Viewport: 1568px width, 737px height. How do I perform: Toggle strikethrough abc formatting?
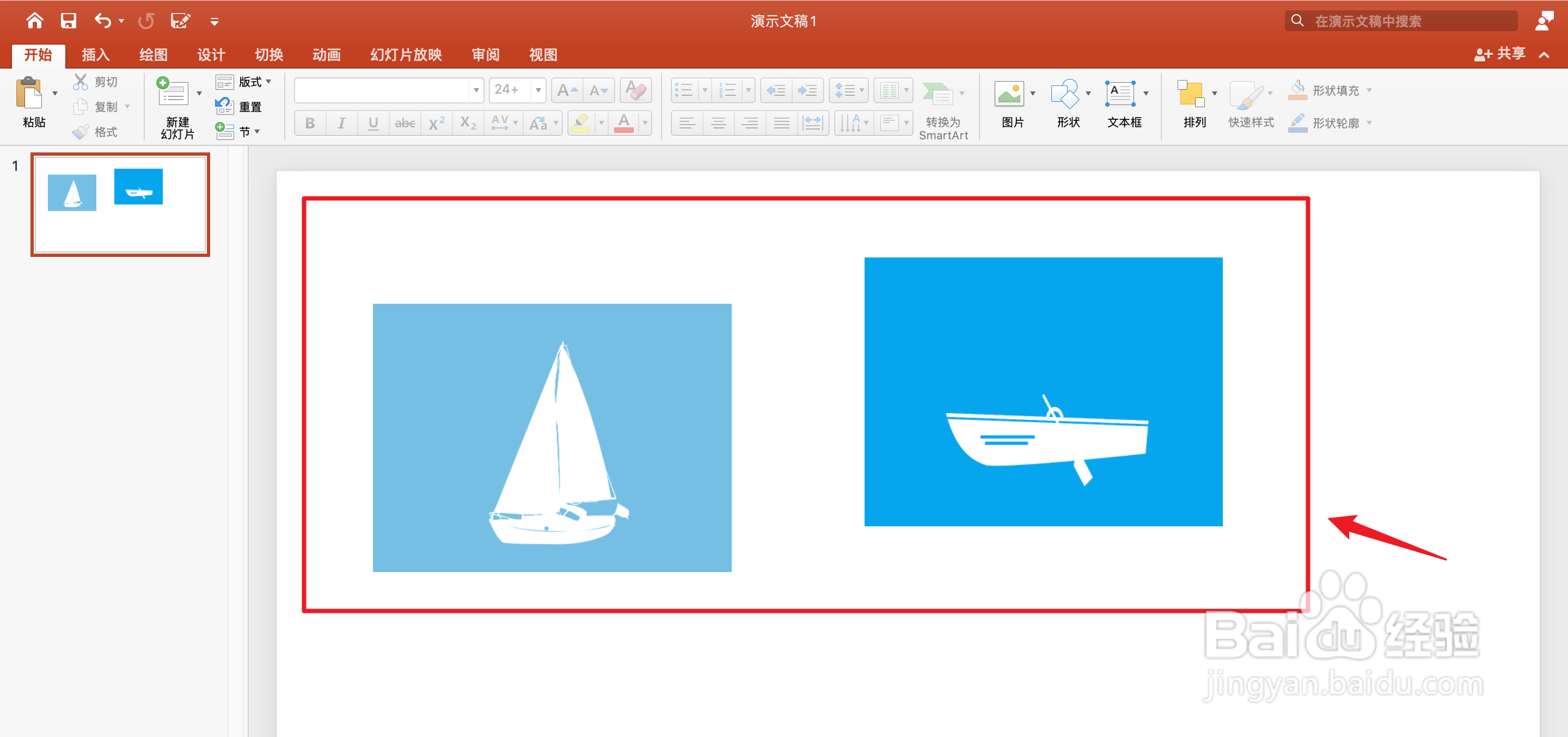[405, 124]
